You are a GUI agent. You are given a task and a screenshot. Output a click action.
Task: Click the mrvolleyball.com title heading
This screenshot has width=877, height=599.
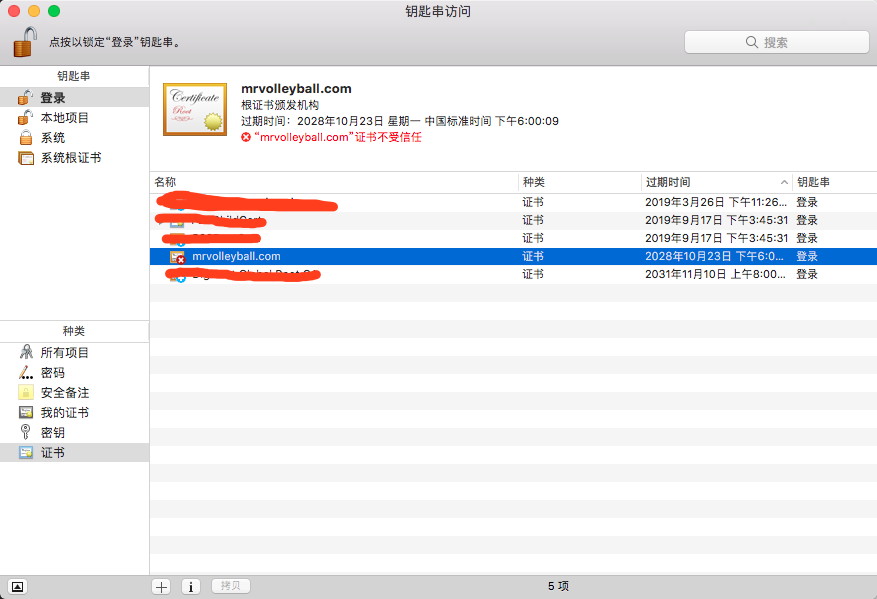pyautogui.click(x=296, y=88)
